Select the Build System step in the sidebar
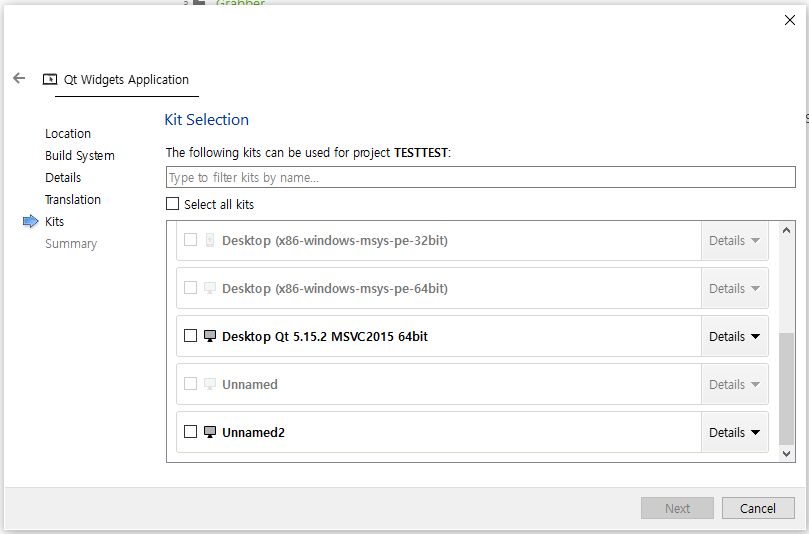Viewport: 809px width, 534px height. pos(80,156)
